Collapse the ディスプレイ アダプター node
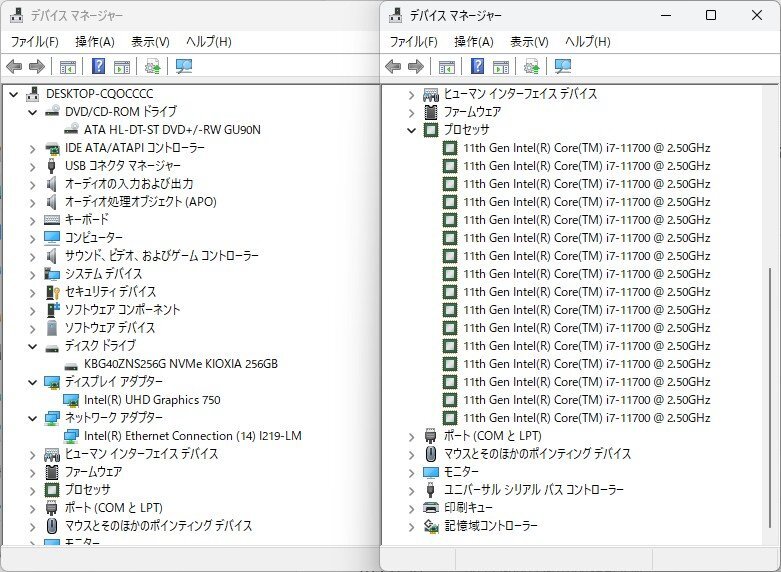 tap(33, 382)
